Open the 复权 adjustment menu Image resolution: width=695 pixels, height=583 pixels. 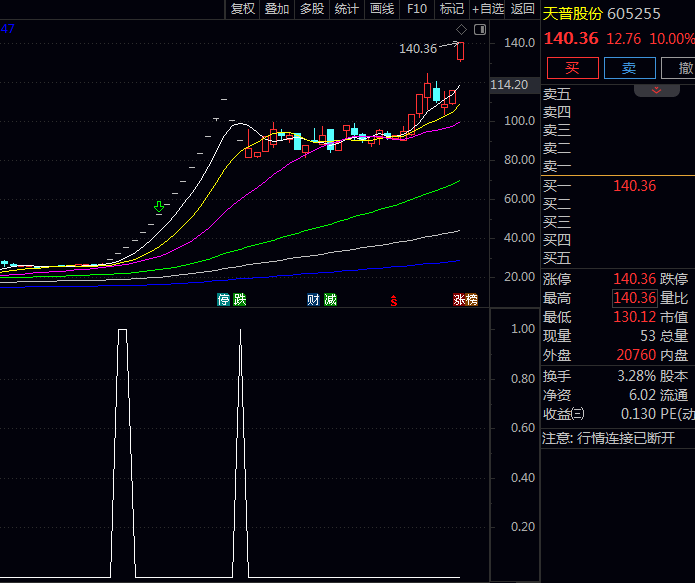pyautogui.click(x=243, y=9)
